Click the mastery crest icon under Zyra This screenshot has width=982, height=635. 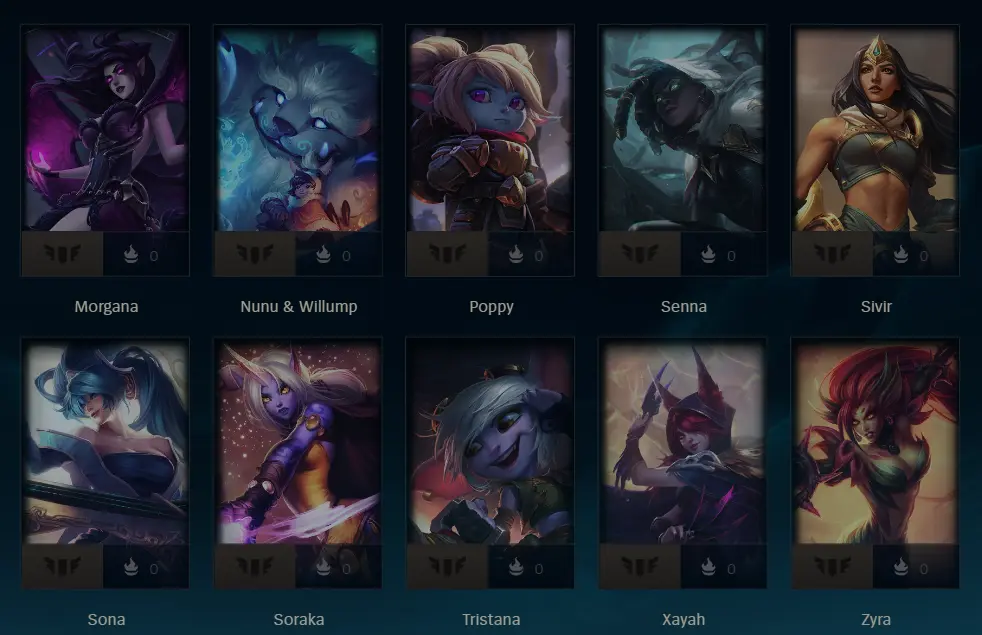click(x=832, y=567)
